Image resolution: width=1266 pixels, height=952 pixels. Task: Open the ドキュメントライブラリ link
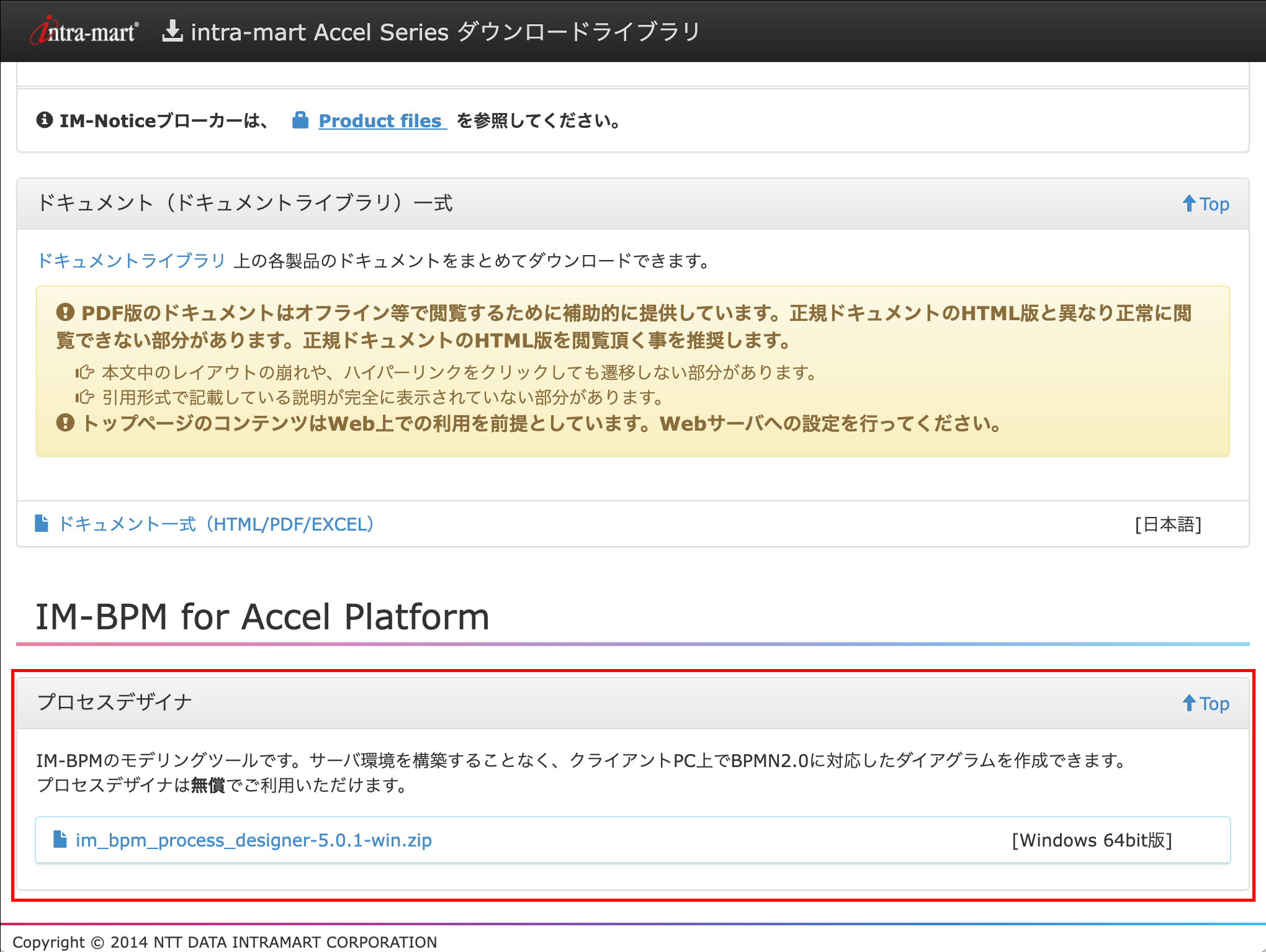132,261
